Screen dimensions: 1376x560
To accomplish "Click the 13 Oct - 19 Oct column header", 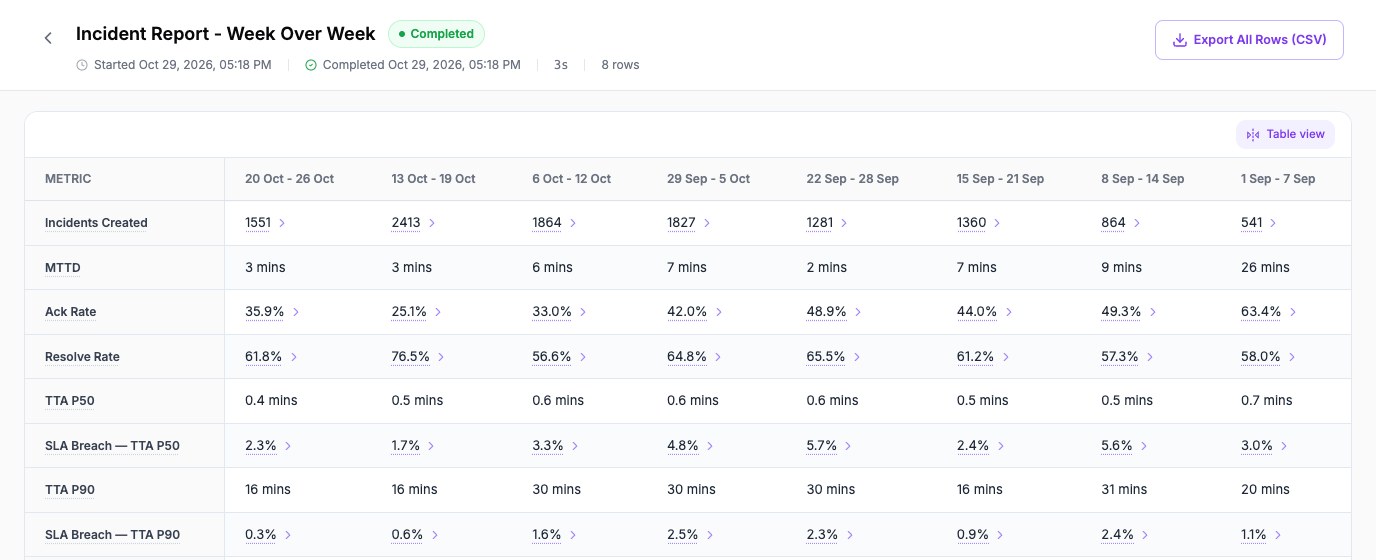I will pos(434,179).
